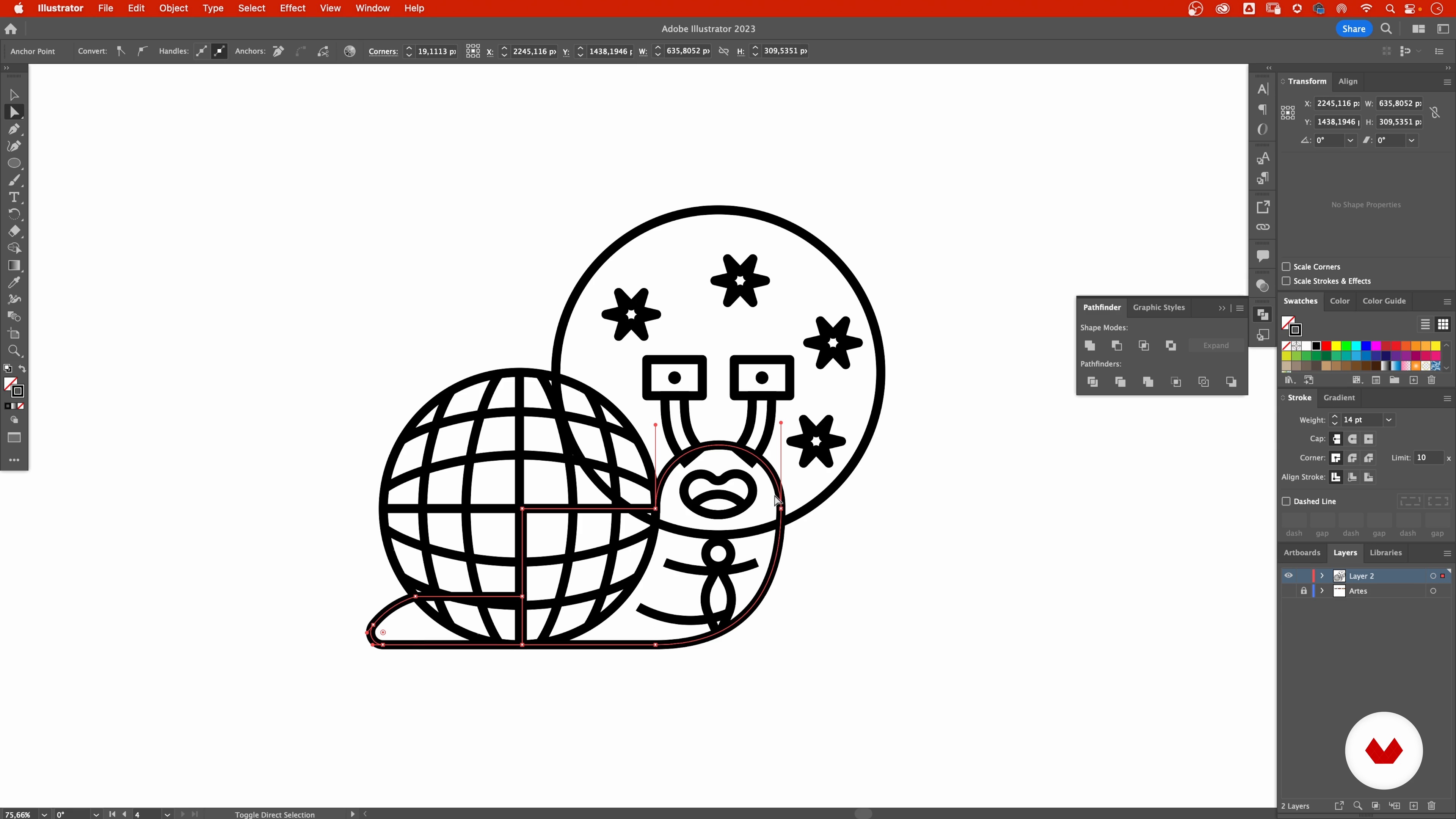Select the Round Cap stroke option
Image resolution: width=1456 pixels, height=819 pixels.
pyautogui.click(x=1352, y=439)
